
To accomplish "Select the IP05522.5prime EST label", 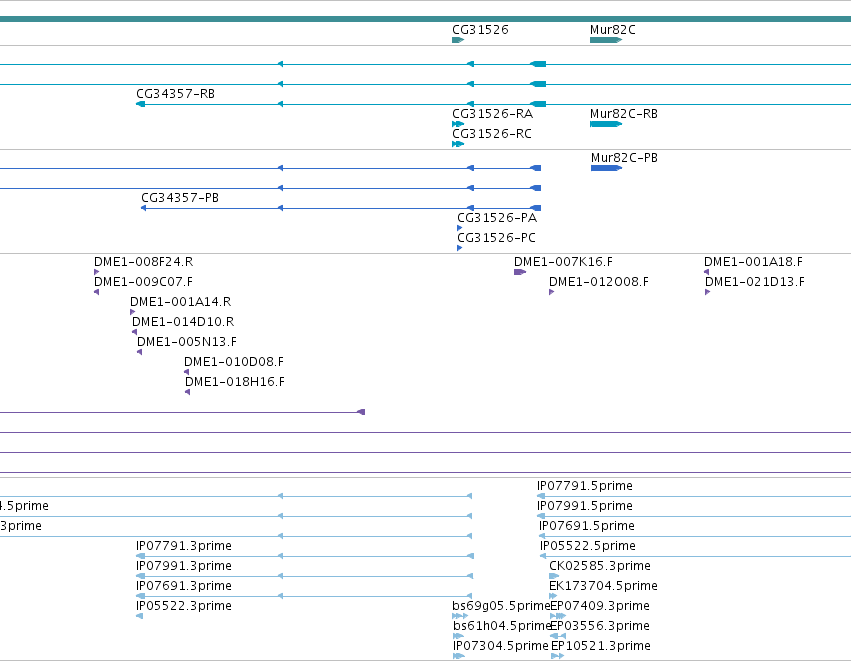I will coord(588,546).
